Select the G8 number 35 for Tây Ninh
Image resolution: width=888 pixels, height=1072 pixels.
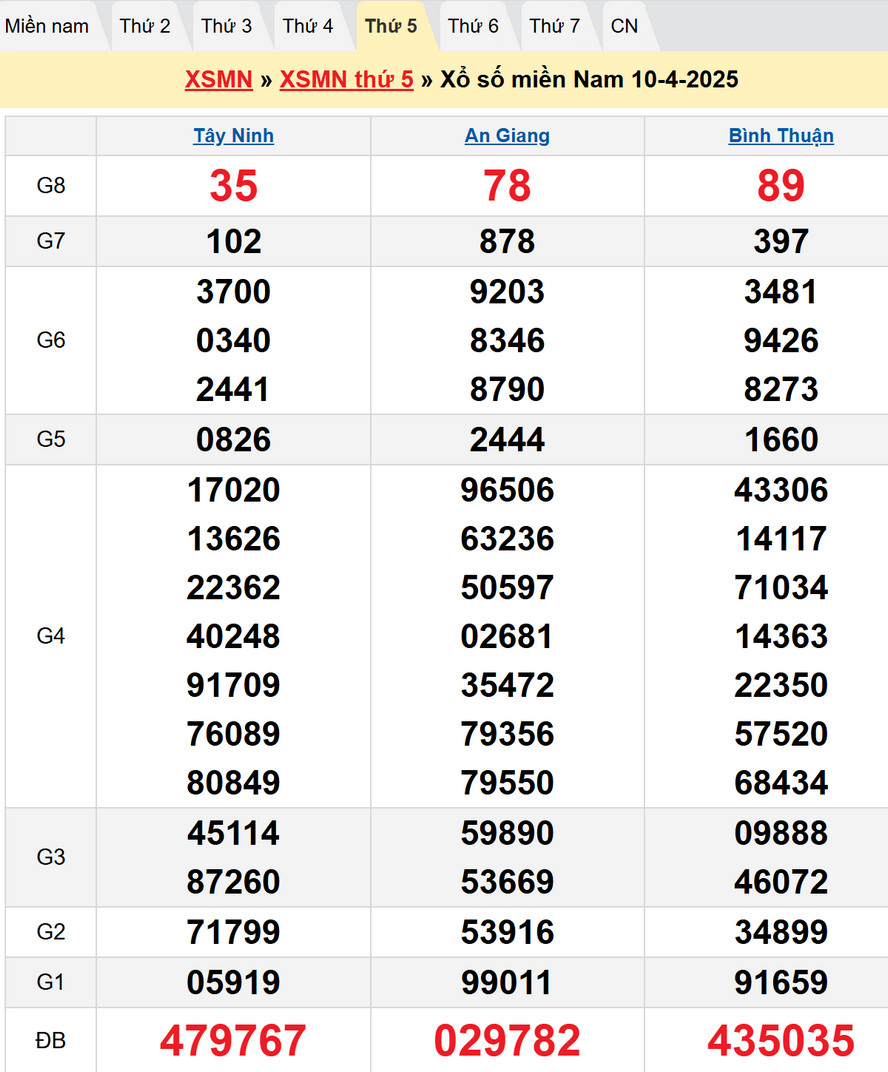pos(233,186)
